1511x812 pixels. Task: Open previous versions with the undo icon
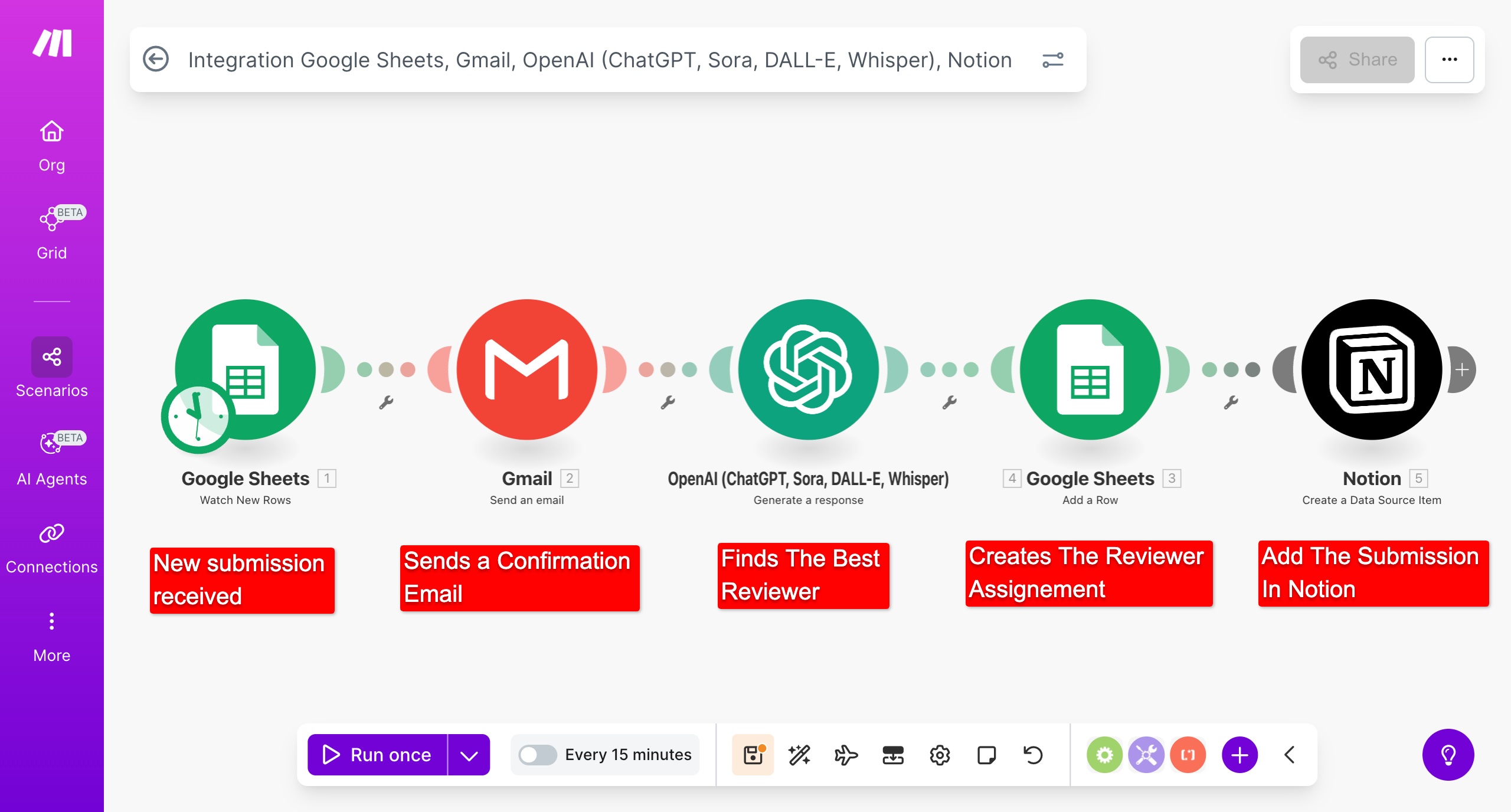pyautogui.click(x=1032, y=755)
